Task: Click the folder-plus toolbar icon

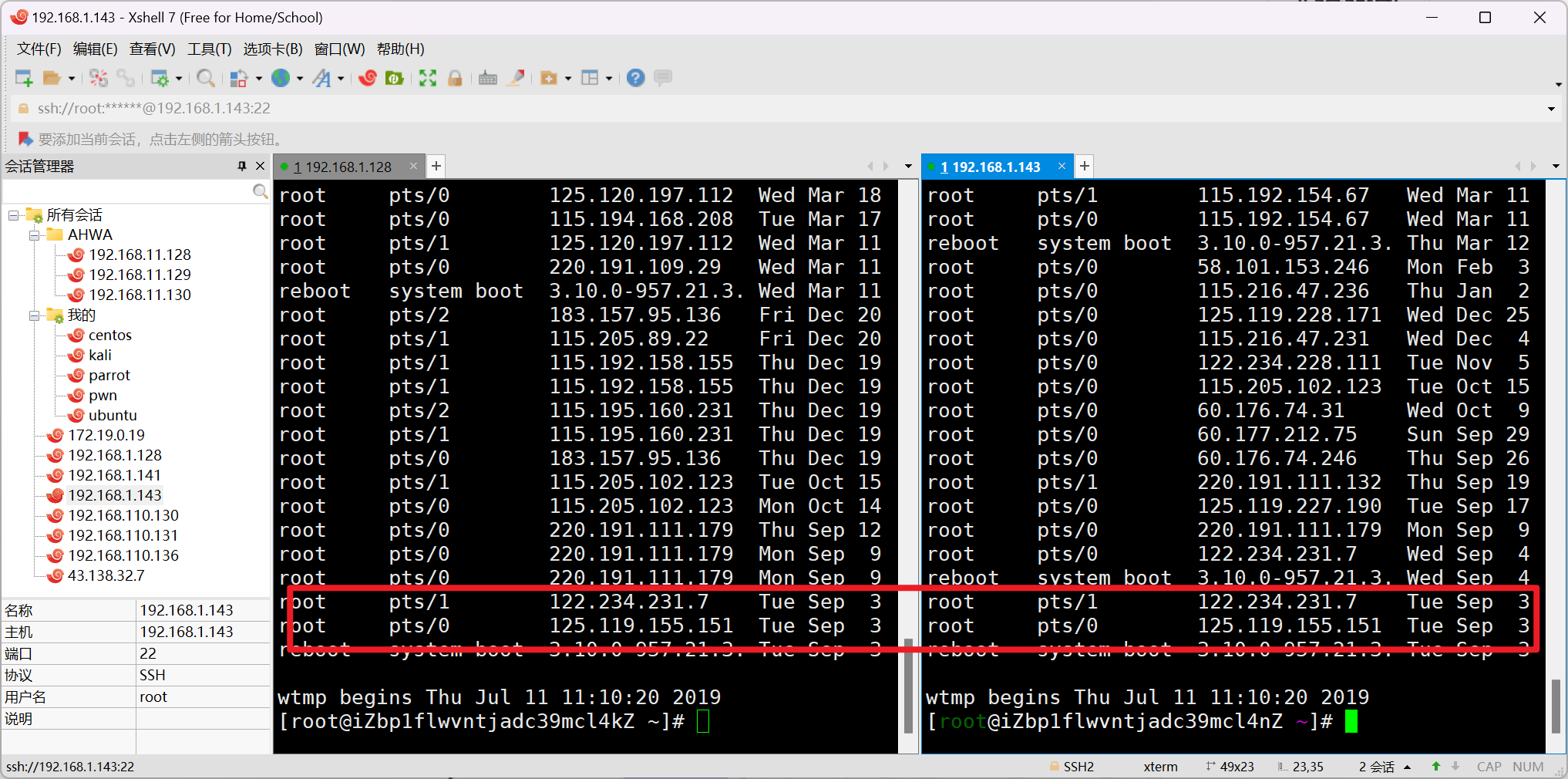Action: (549, 78)
